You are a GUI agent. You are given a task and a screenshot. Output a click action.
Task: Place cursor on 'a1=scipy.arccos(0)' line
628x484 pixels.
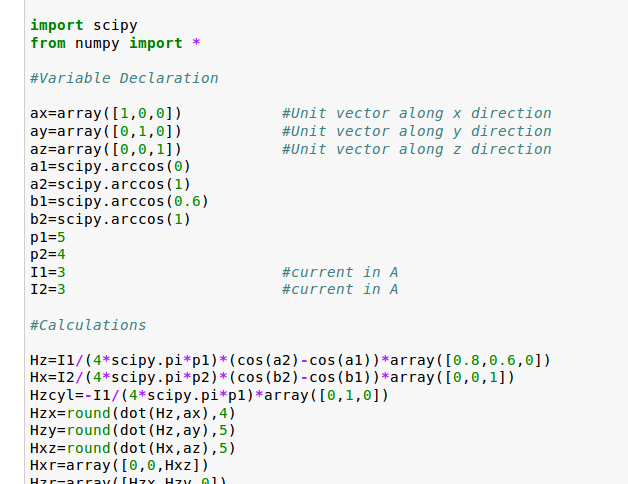(x=110, y=166)
